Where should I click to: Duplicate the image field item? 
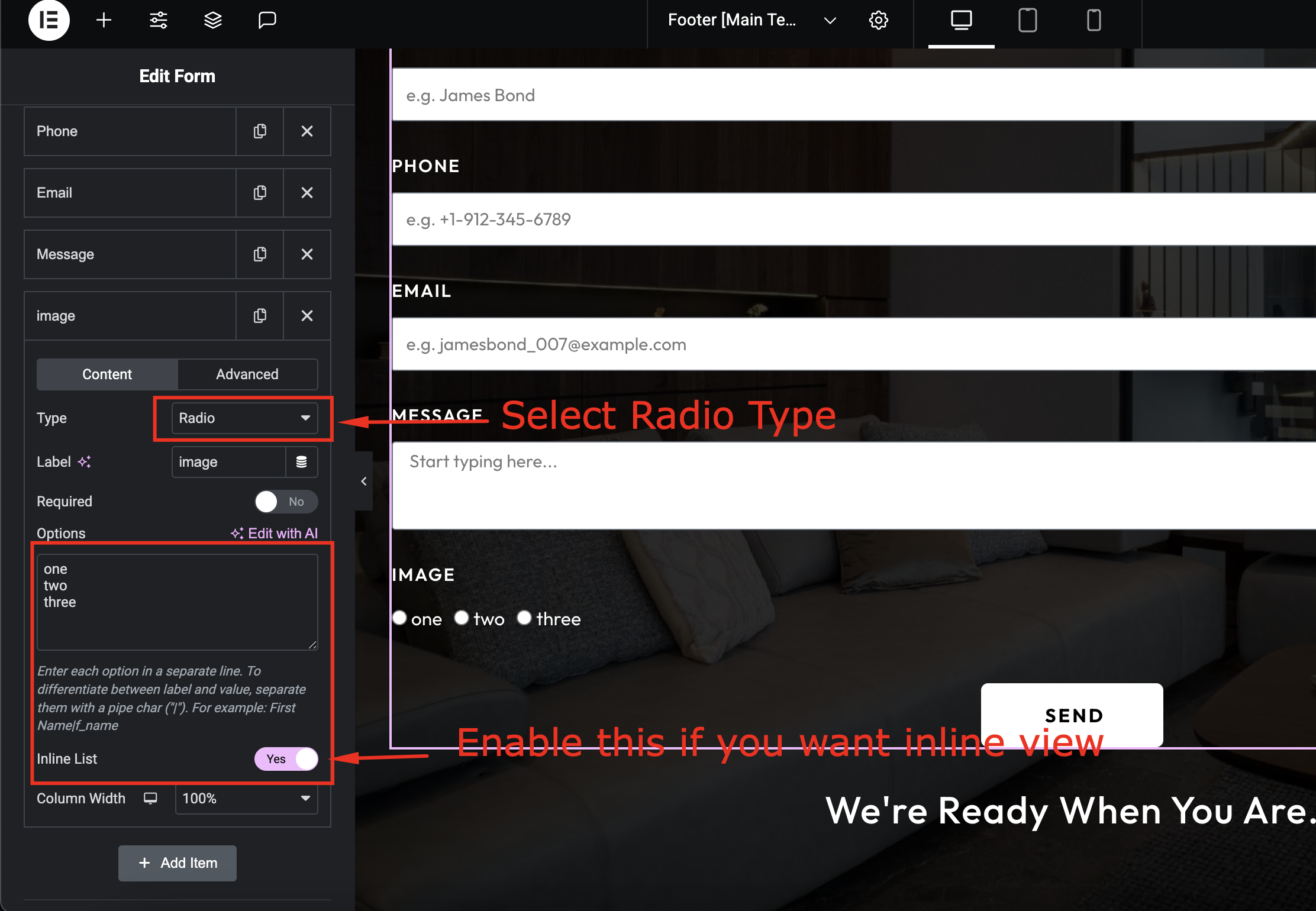[x=259, y=316]
